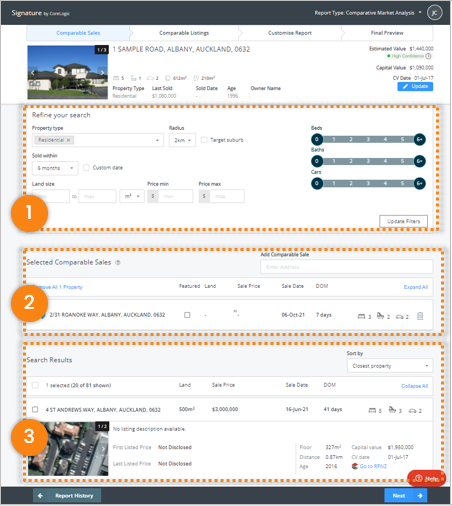
Task: Click the Beds slider 6+ handle
Action: click(x=420, y=139)
